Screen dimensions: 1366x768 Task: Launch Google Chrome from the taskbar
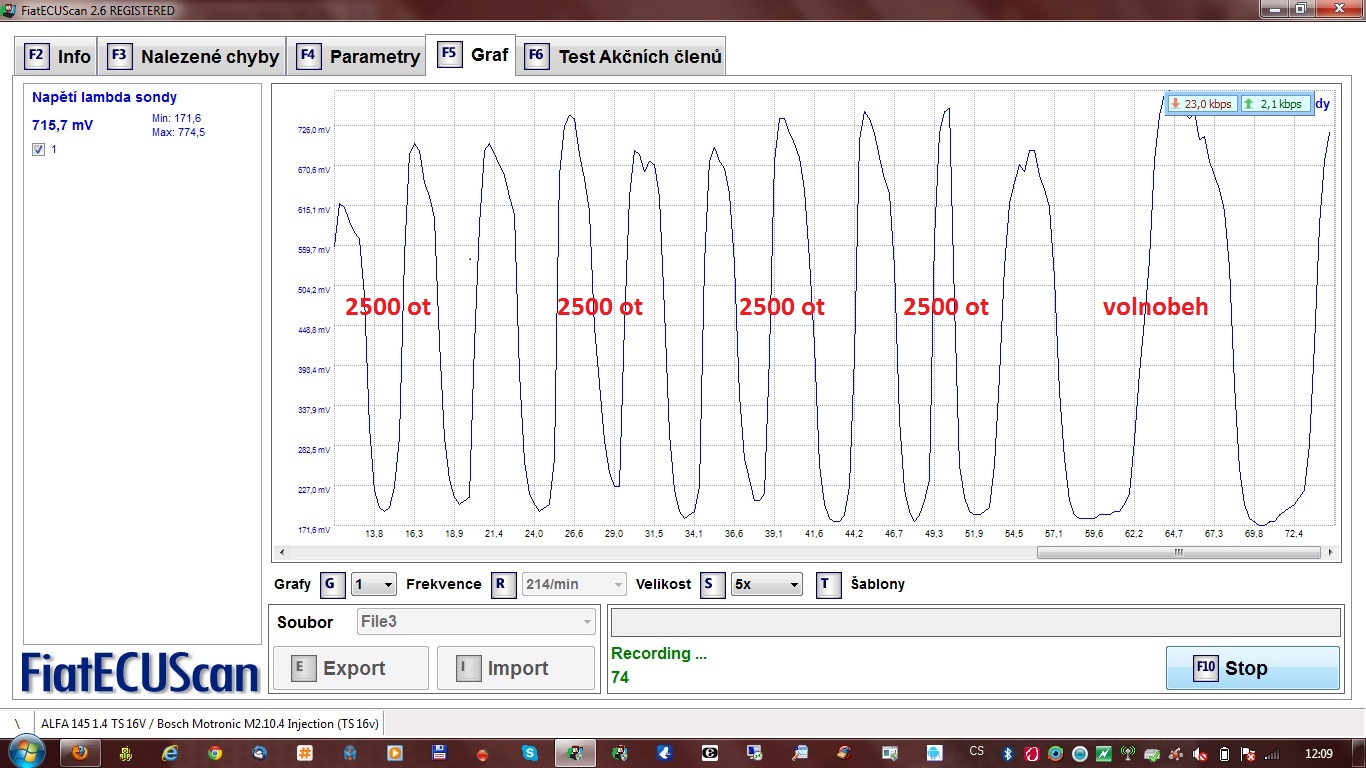click(215, 753)
